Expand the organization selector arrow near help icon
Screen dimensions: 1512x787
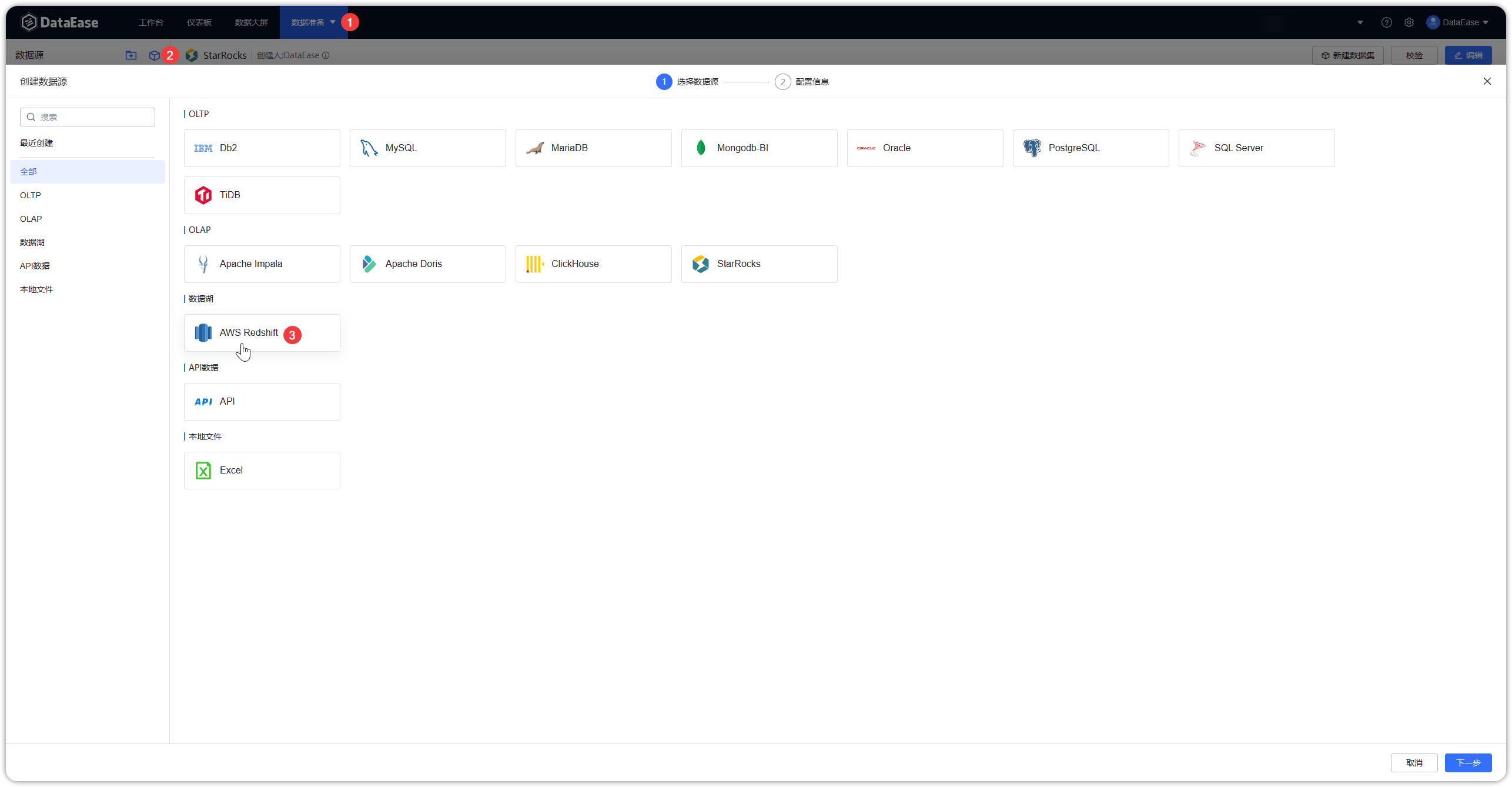click(1360, 22)
